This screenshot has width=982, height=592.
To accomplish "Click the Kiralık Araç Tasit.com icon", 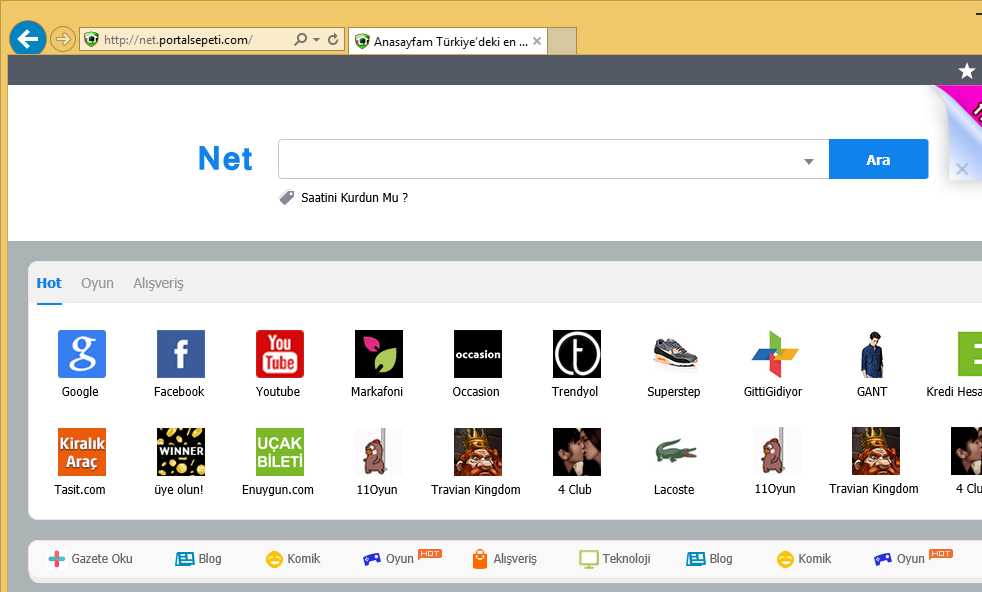I will (x=81, y=452).
